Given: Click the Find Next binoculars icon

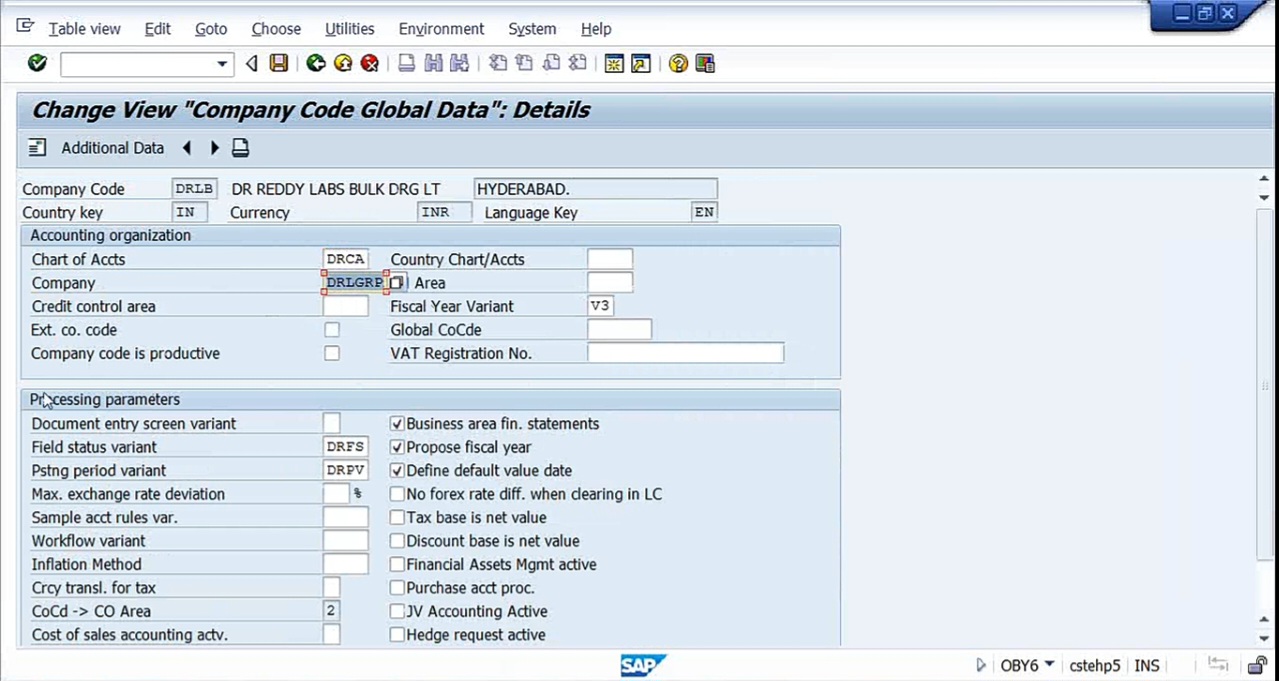Looking at the screenshot, I should click(x=460, y=64).
